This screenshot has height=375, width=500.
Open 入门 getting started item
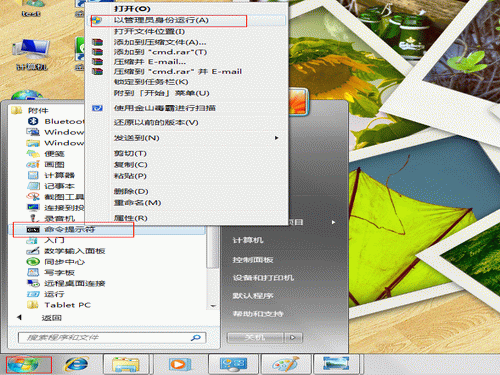[x=46, y=240]
